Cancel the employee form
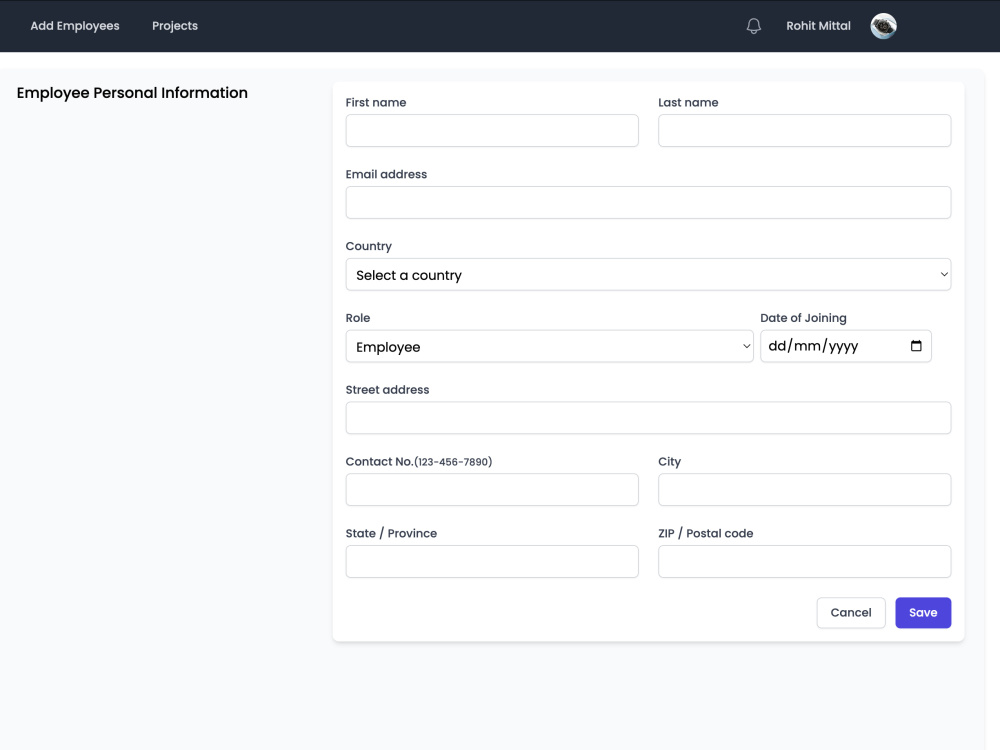The width and height of the screenshot is (1000, 750). pyautogui.click(x=851, y=613)
